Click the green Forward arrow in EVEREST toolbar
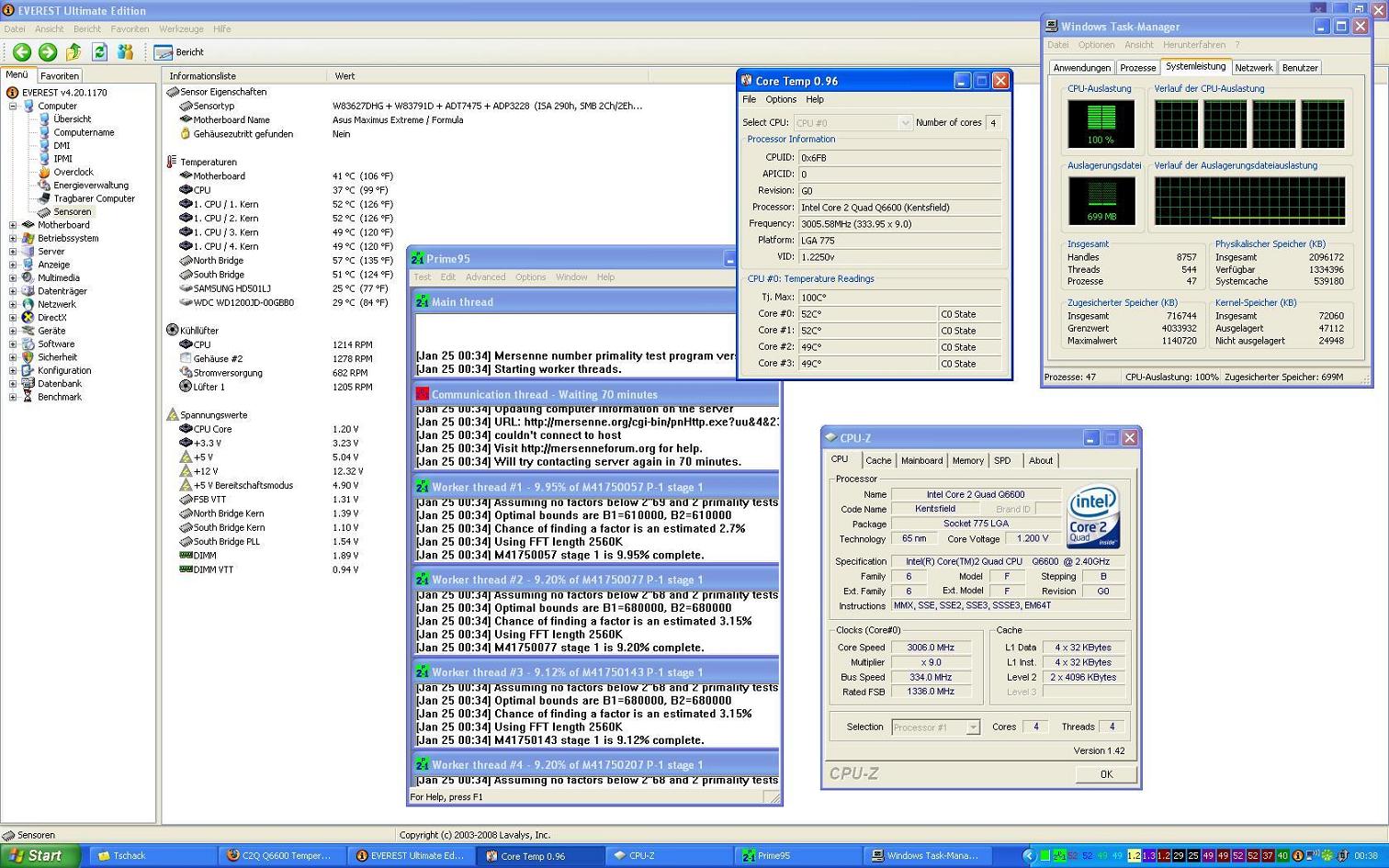 [48, 52]
